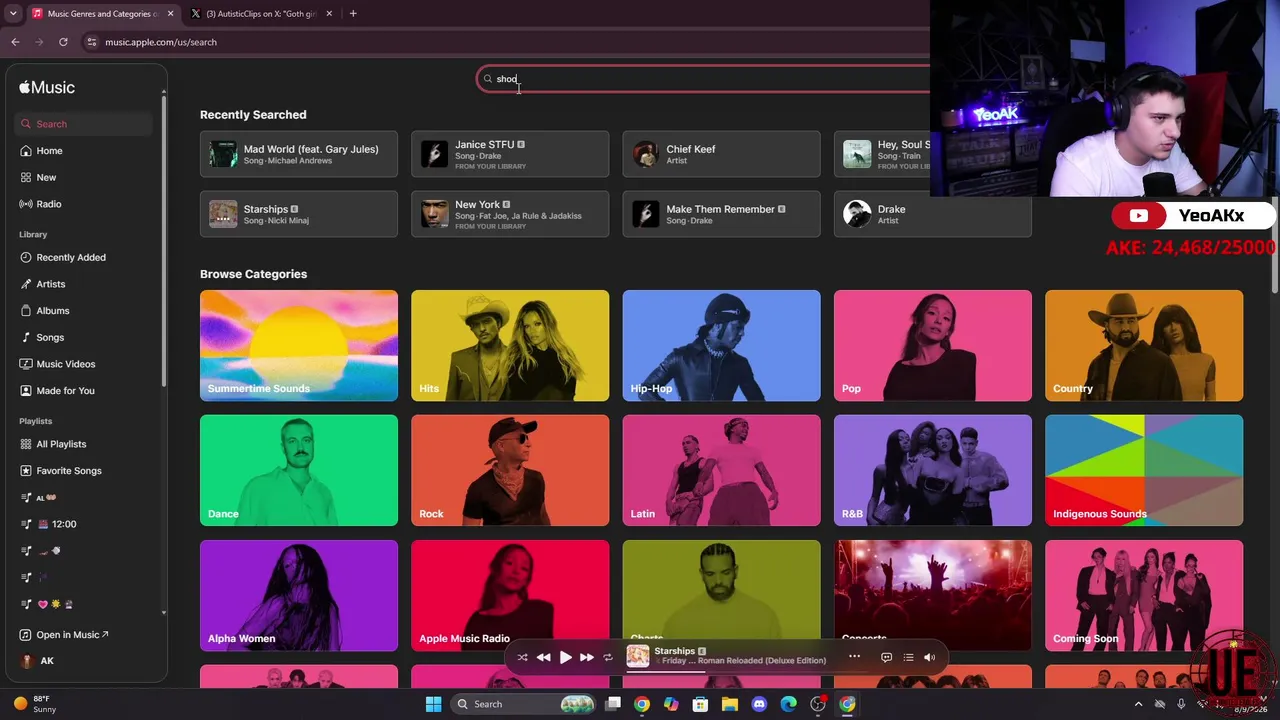Click the sidebar Search field

click(85, 124)
